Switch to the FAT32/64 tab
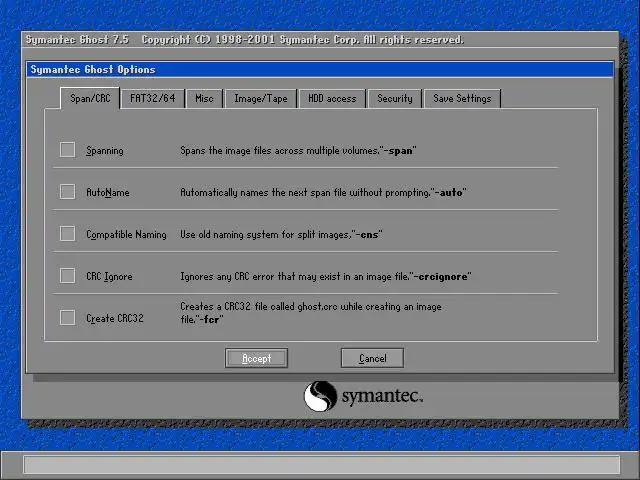Image resolution: width=640 pixels, height=480 pixels. click(153, 98)
